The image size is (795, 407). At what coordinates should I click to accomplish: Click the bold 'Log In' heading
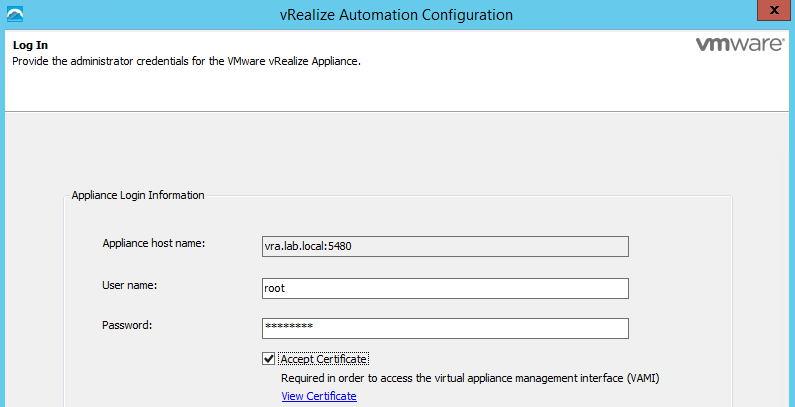tap(30, 46)
